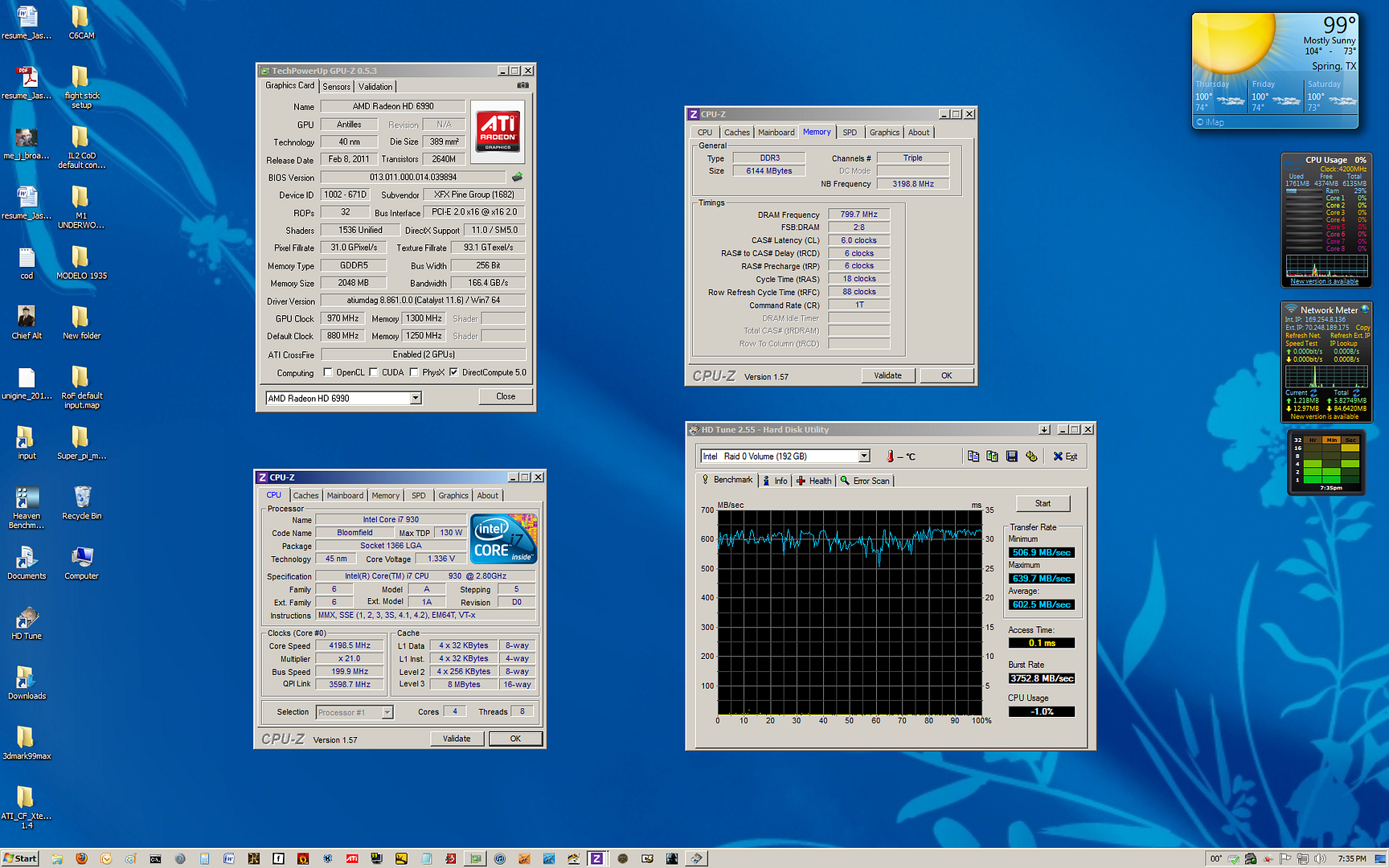Click the copy screenshot icon in HD Tune
This screenshot has height=868, width=1389.
tap(993, 457)
